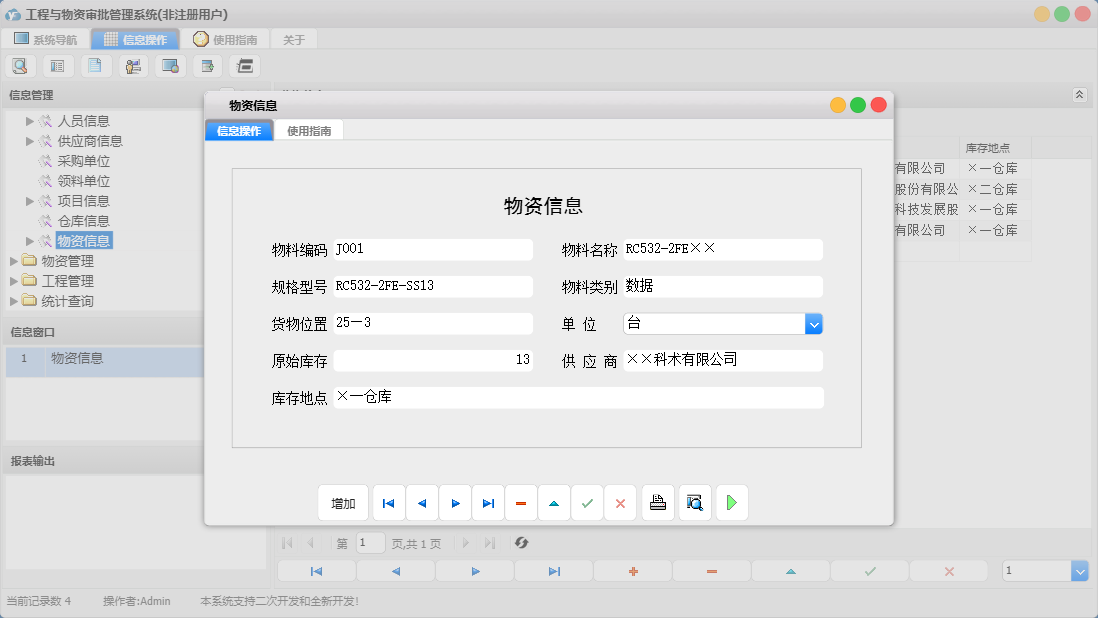Open the 单位 dropdown list
This screenshot has width=1098, height=618.
pos(813,323)
